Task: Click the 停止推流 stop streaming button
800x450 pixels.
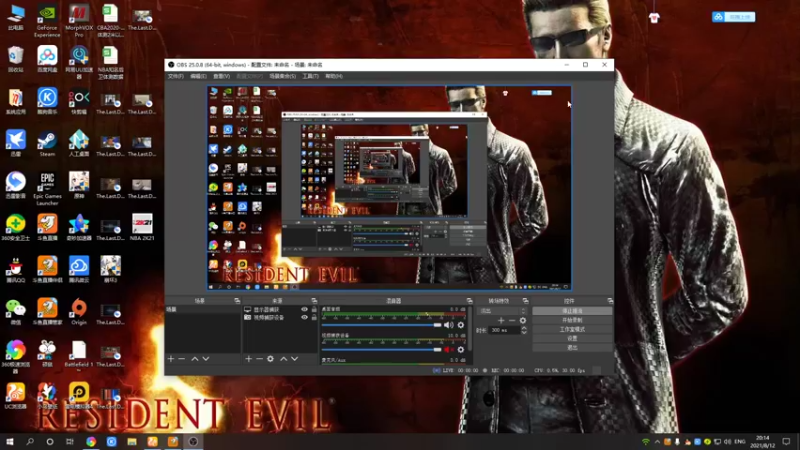Action: [572, 311]
